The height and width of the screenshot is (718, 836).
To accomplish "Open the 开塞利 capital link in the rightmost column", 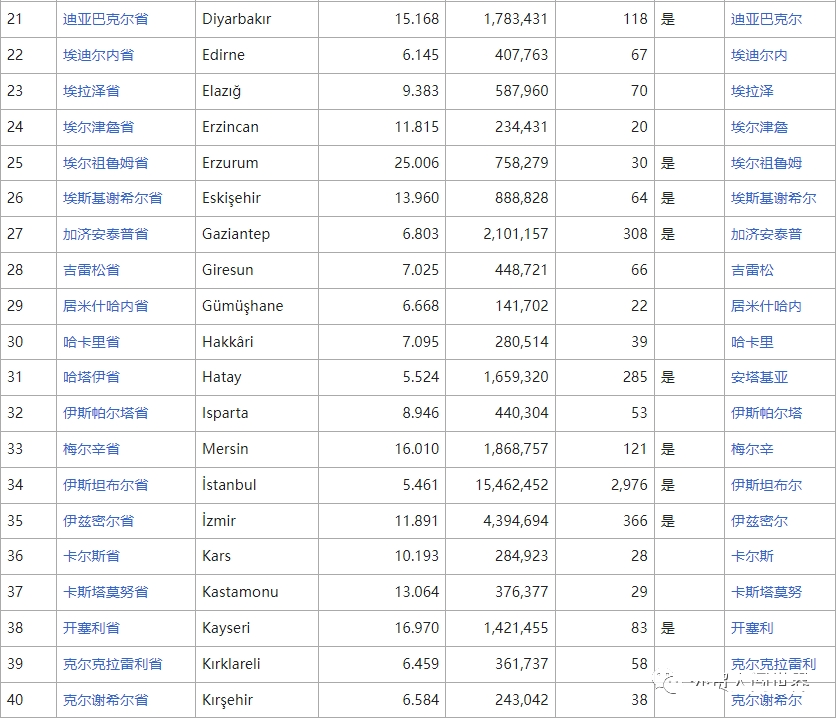I will coord(752,628).
